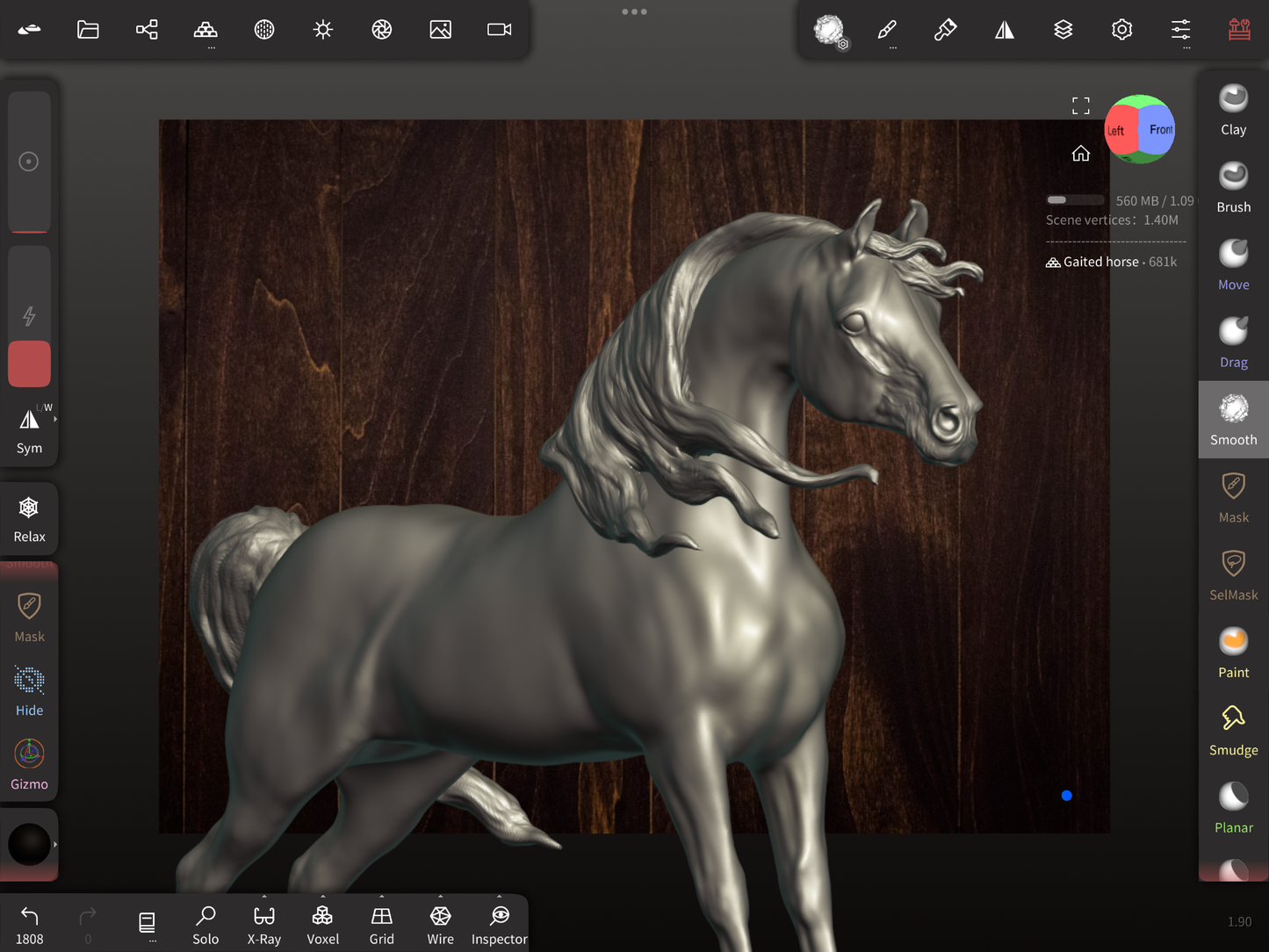Expand the symmetry options arrow
Screen dimensions: 1269x952
coord(55,420)
